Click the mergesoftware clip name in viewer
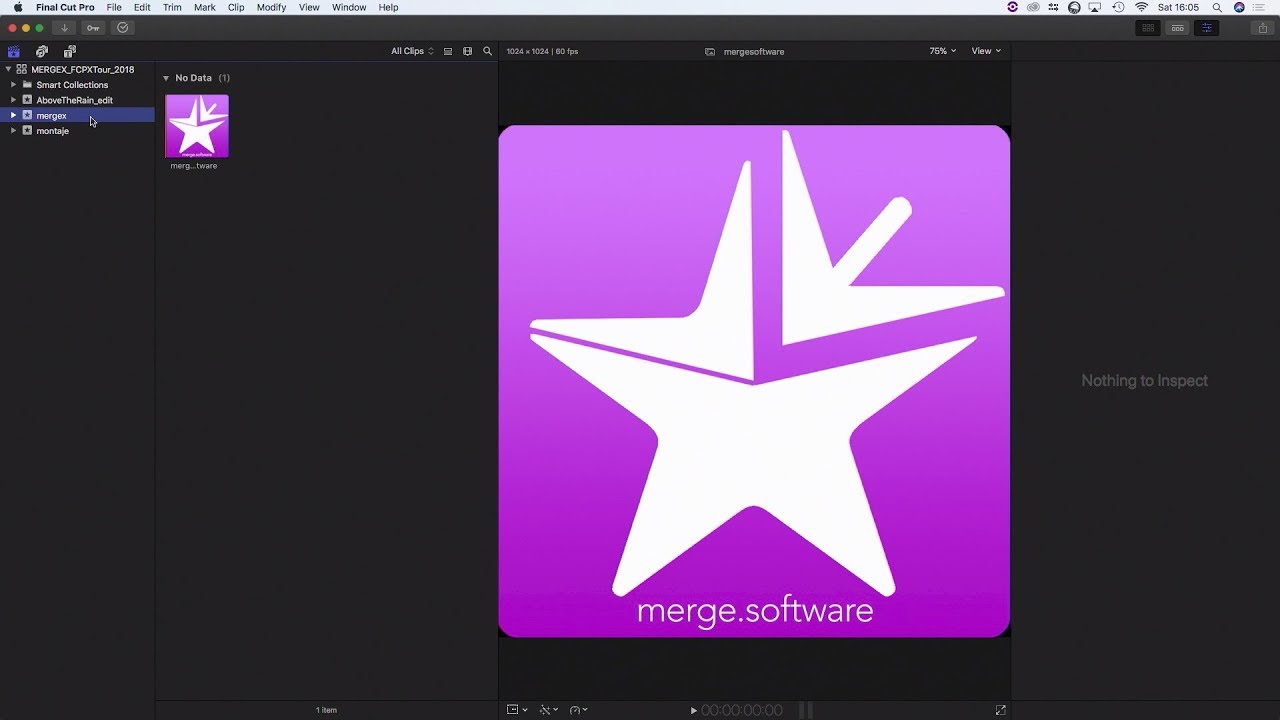The image size is (1280, 720). pyautogui.click(x=753, y=52)
